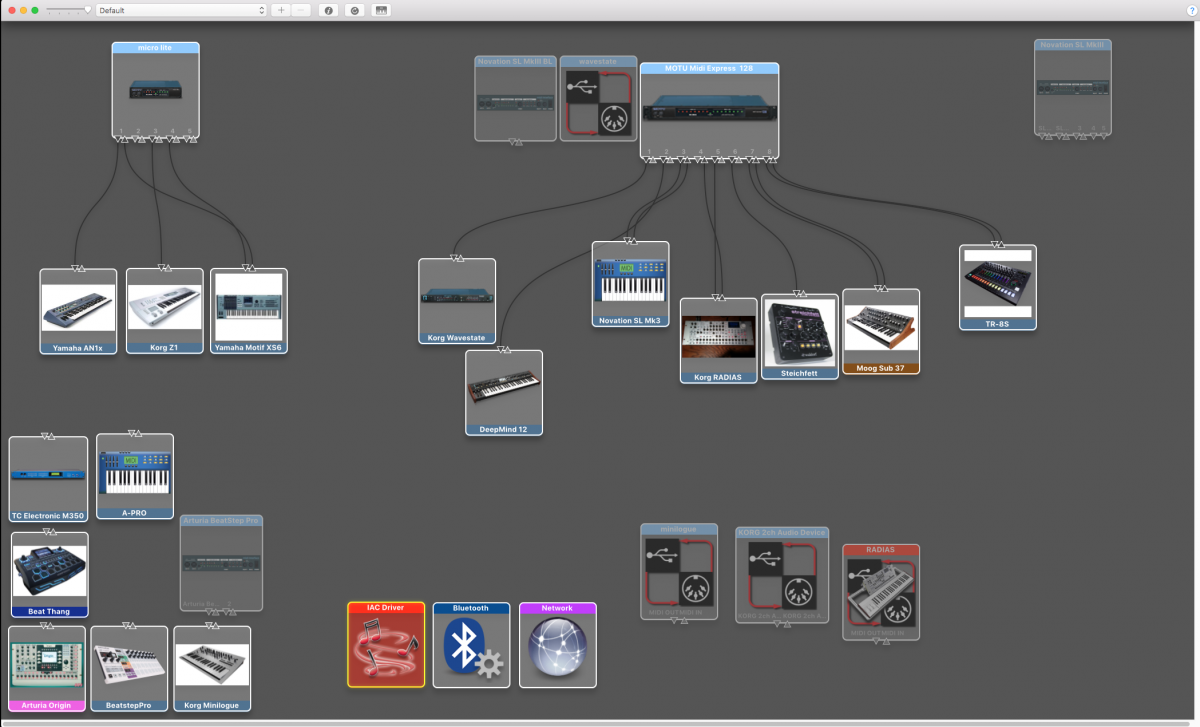Adjust the icon size slider
The width and height of the screenshot is (1200, 727).
68,10
